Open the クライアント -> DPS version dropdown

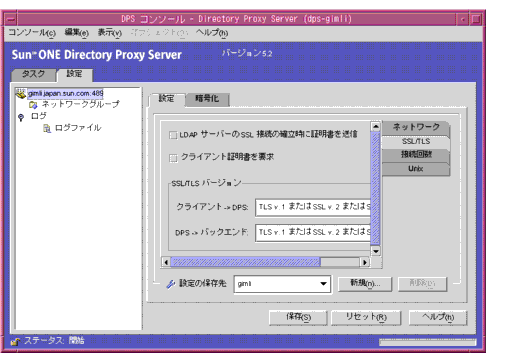click(313, 207)
